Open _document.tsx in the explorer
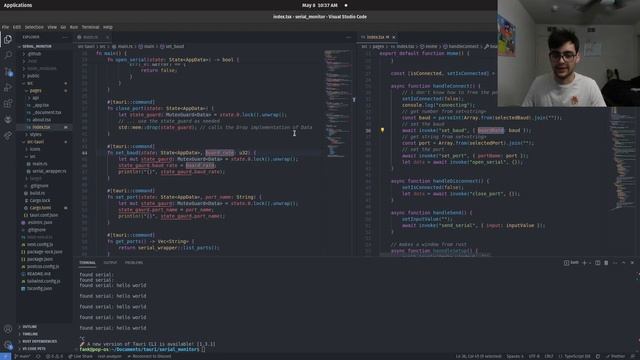Image resolution: width=640 pixels, height=360 pixels. 46,113
